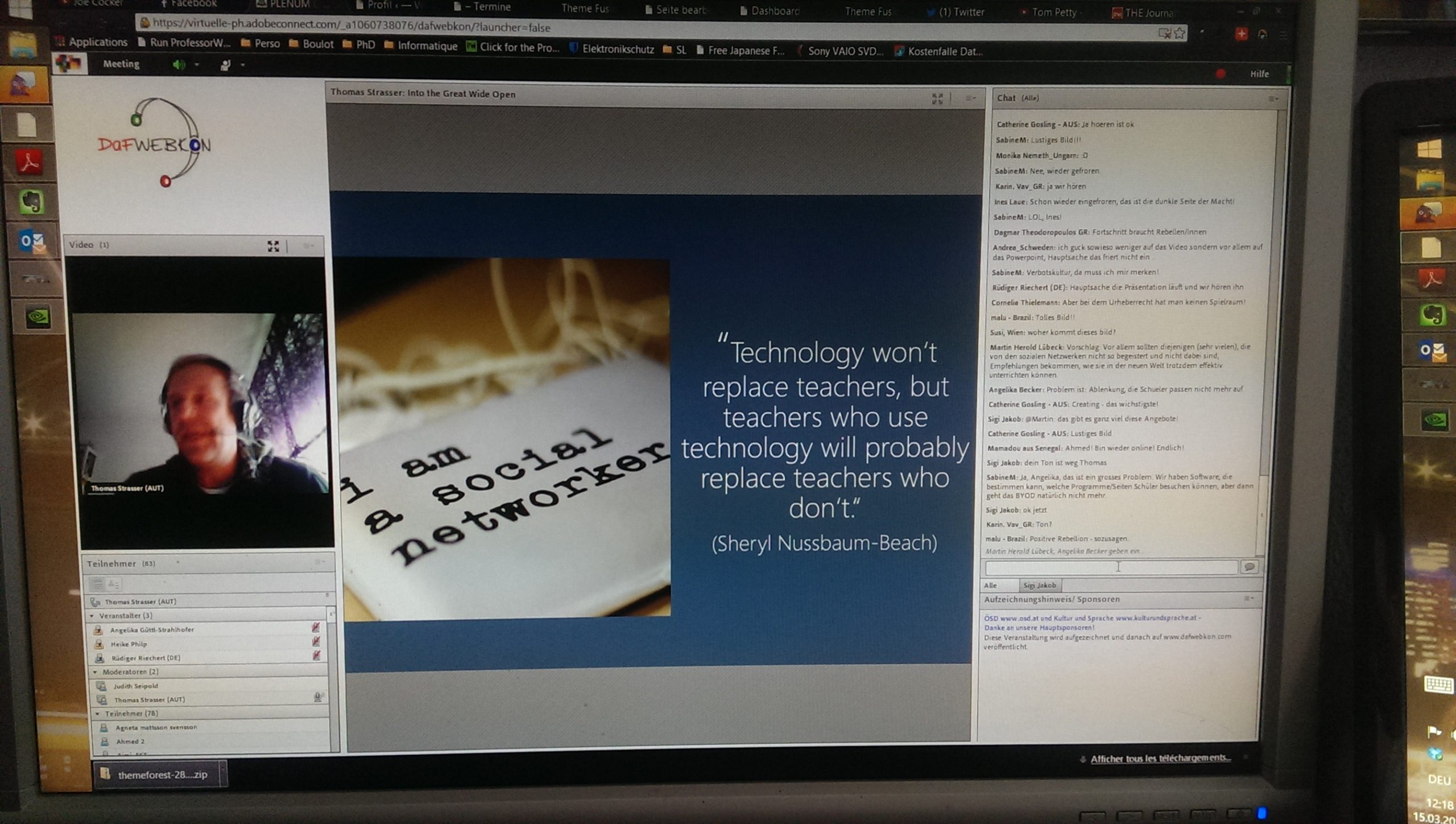Switch to the Sigi Jakob chat tab
The width and height of the screenshot is (1456, 824).
coord(1039,585)
